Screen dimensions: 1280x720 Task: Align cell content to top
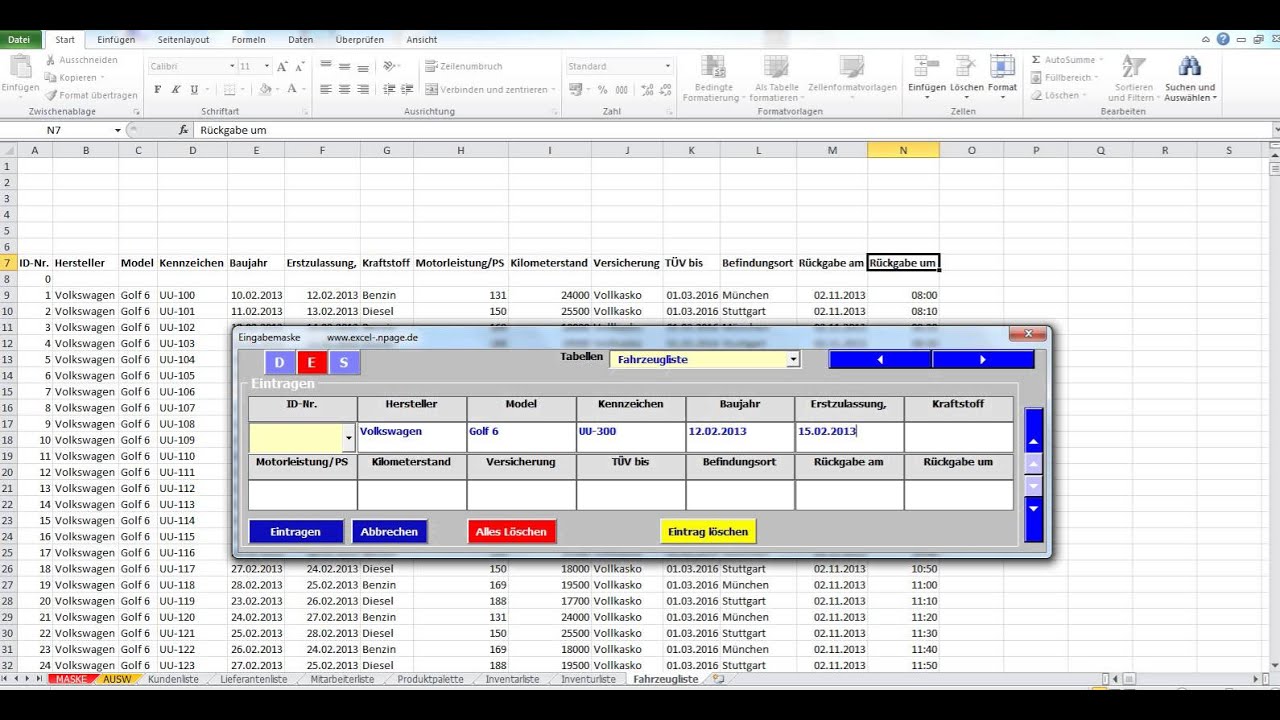[325, 66]
